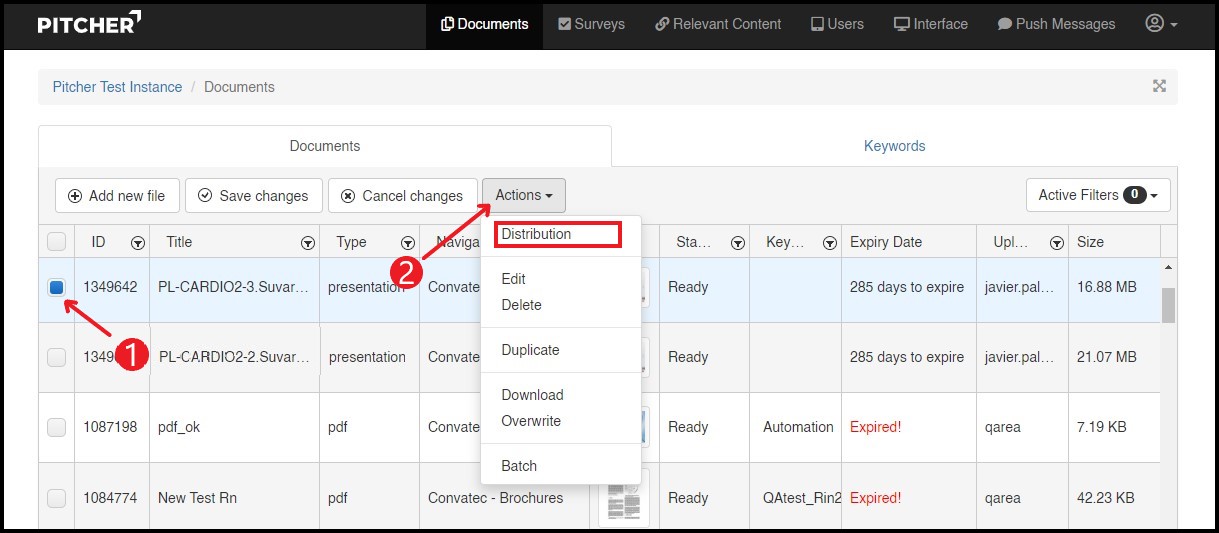Click the Add new file button

(117, 196)
